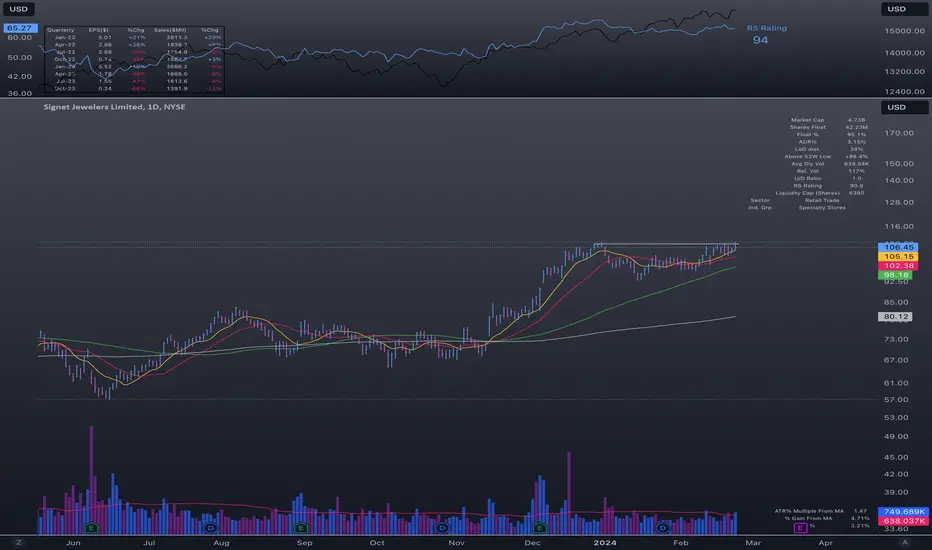Screen dimensions: 932x550
Task: Click the blue 65.27 RS line label
Action: coord(20,28)
